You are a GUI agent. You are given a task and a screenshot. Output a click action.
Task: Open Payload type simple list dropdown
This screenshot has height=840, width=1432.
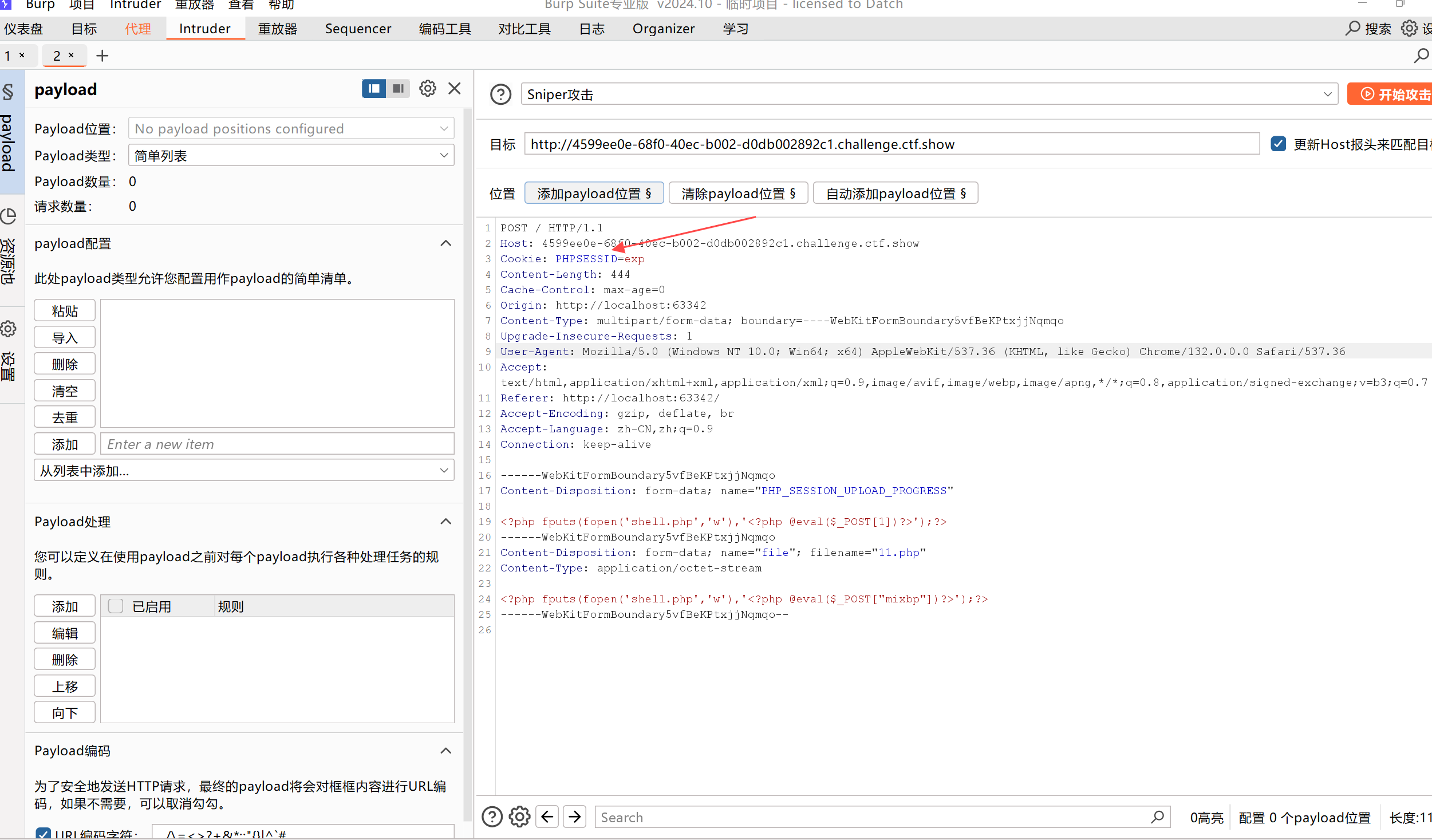(x=291, y=156)
